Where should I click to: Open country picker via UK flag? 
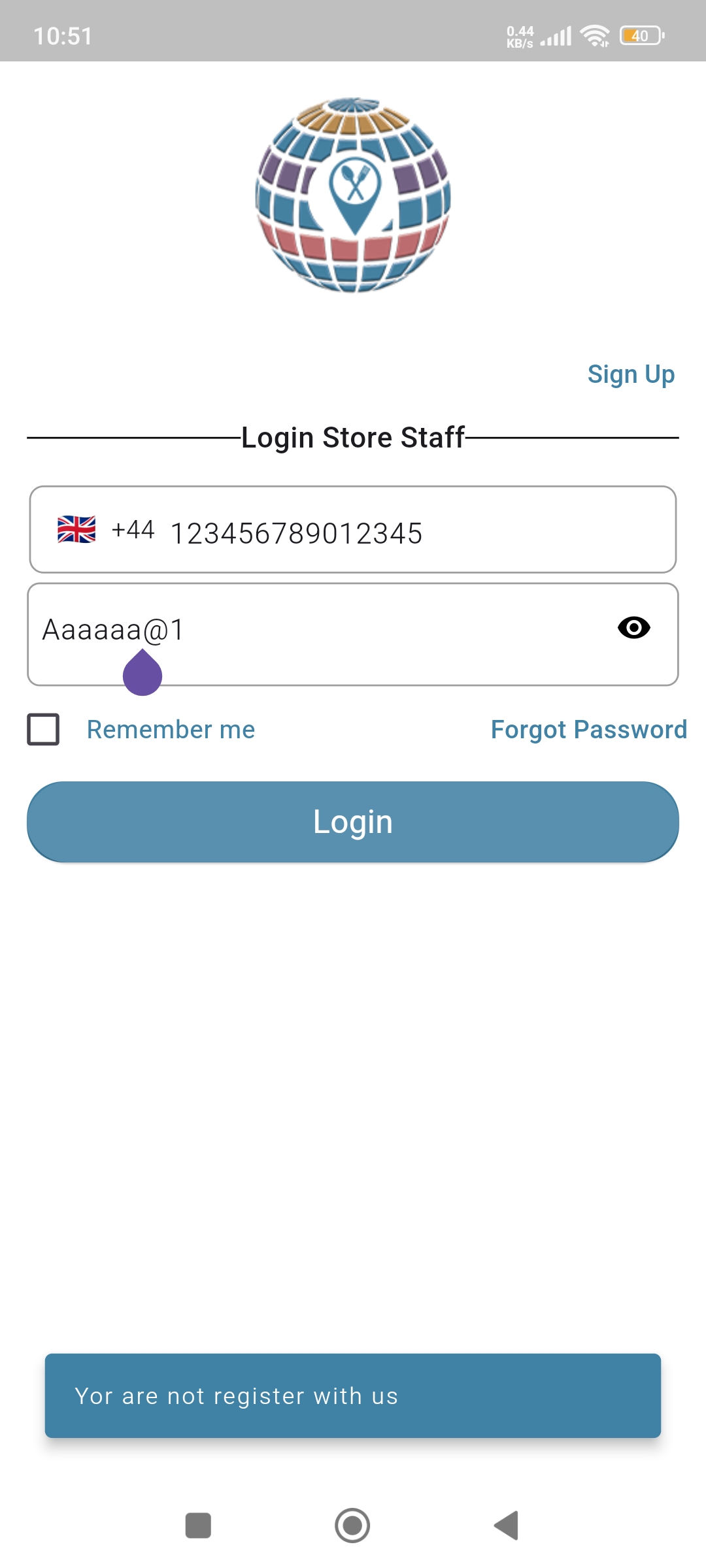tap(76, 529)
